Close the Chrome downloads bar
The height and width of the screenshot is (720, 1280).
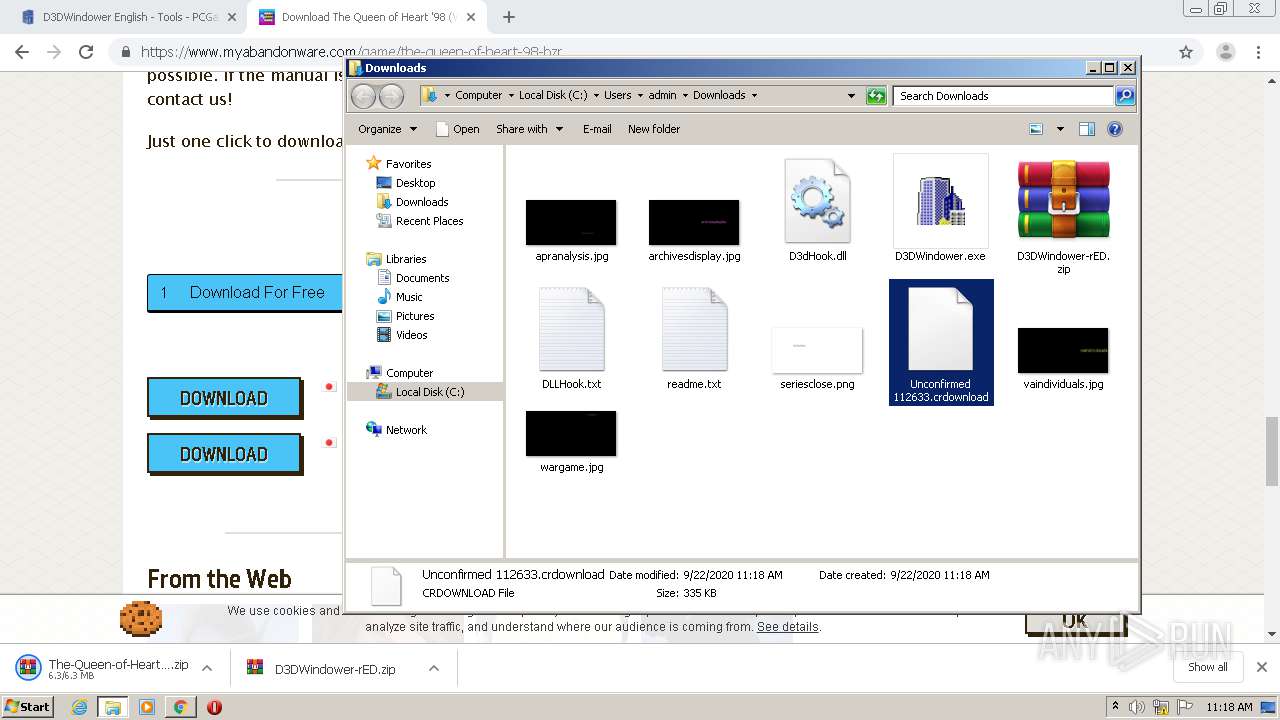point(1262,667)
